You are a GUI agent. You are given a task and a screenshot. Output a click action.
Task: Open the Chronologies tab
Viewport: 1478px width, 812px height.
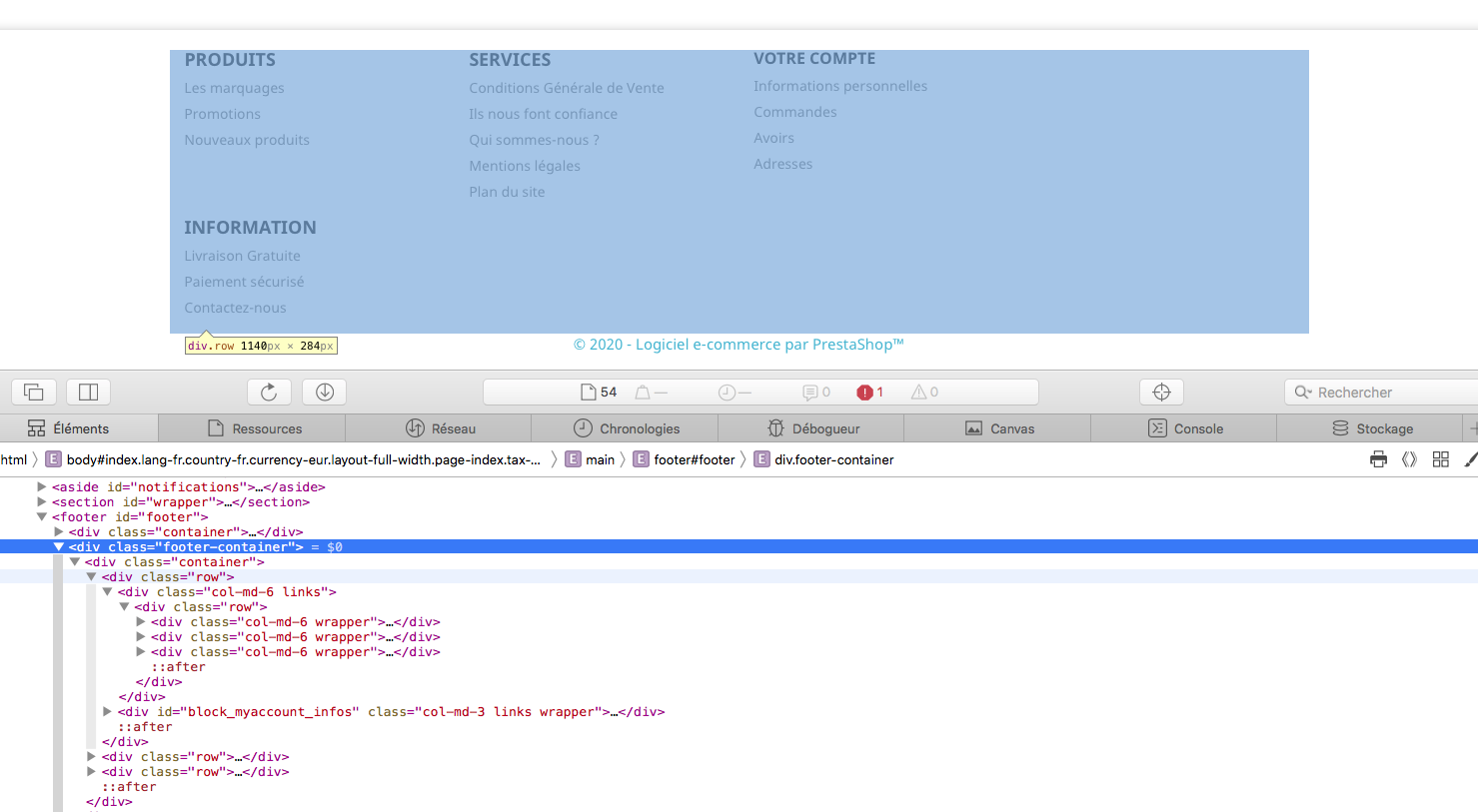pyautogui.click(x=625, y=428)
